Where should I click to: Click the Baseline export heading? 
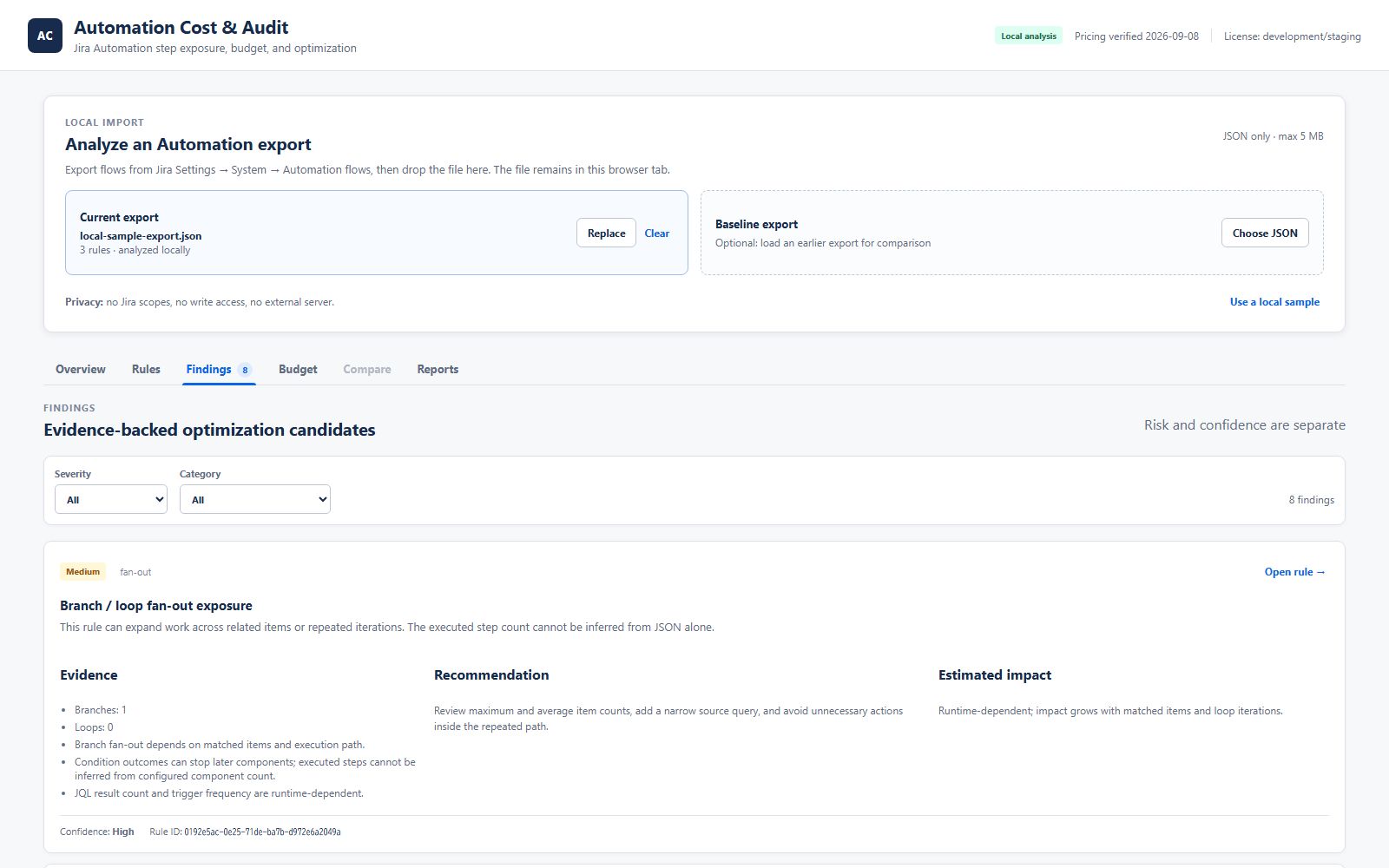point(756,224)
